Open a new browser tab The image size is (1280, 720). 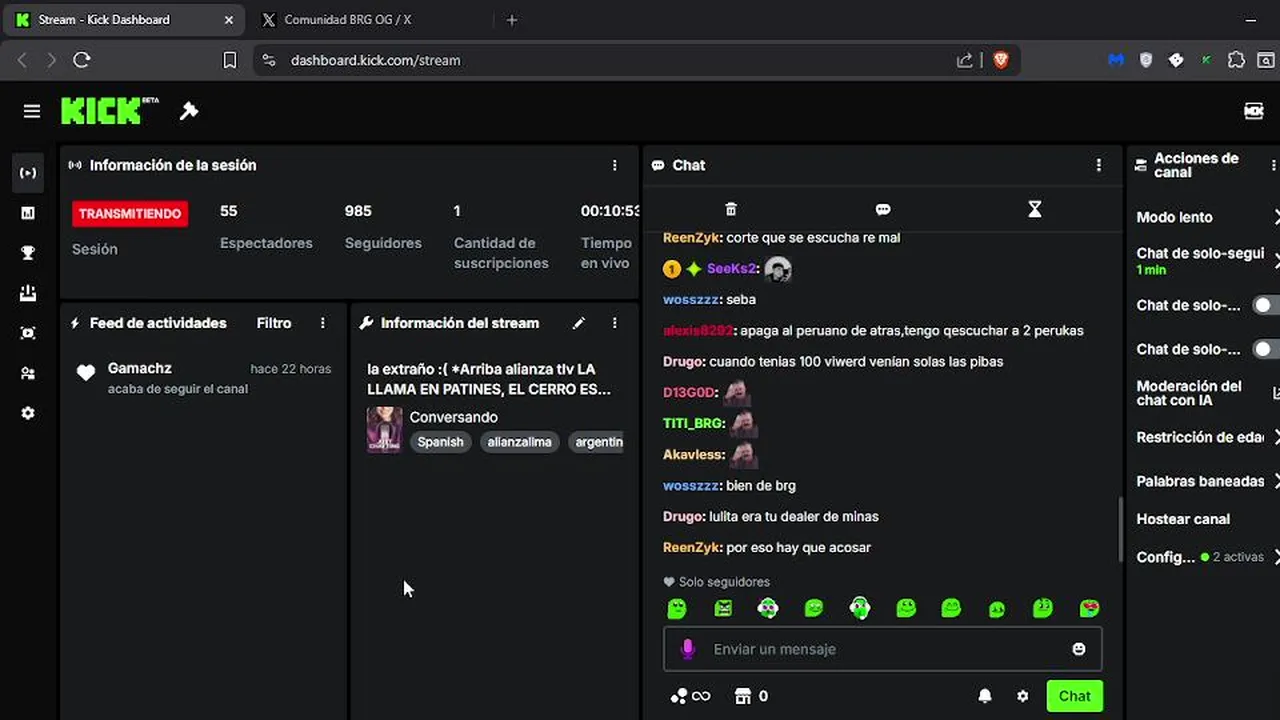coord(512,20)
